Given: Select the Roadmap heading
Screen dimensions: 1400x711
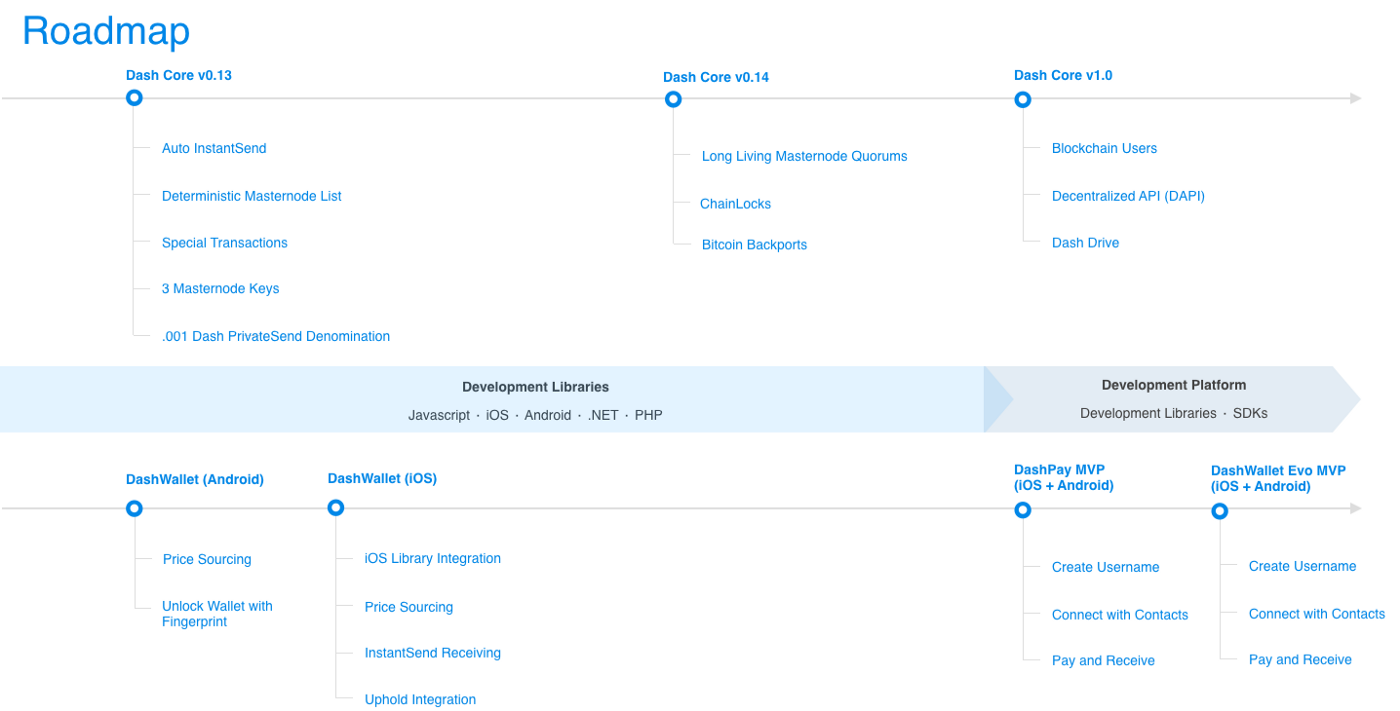Looking at the screenshot, I should pos(106,31).
